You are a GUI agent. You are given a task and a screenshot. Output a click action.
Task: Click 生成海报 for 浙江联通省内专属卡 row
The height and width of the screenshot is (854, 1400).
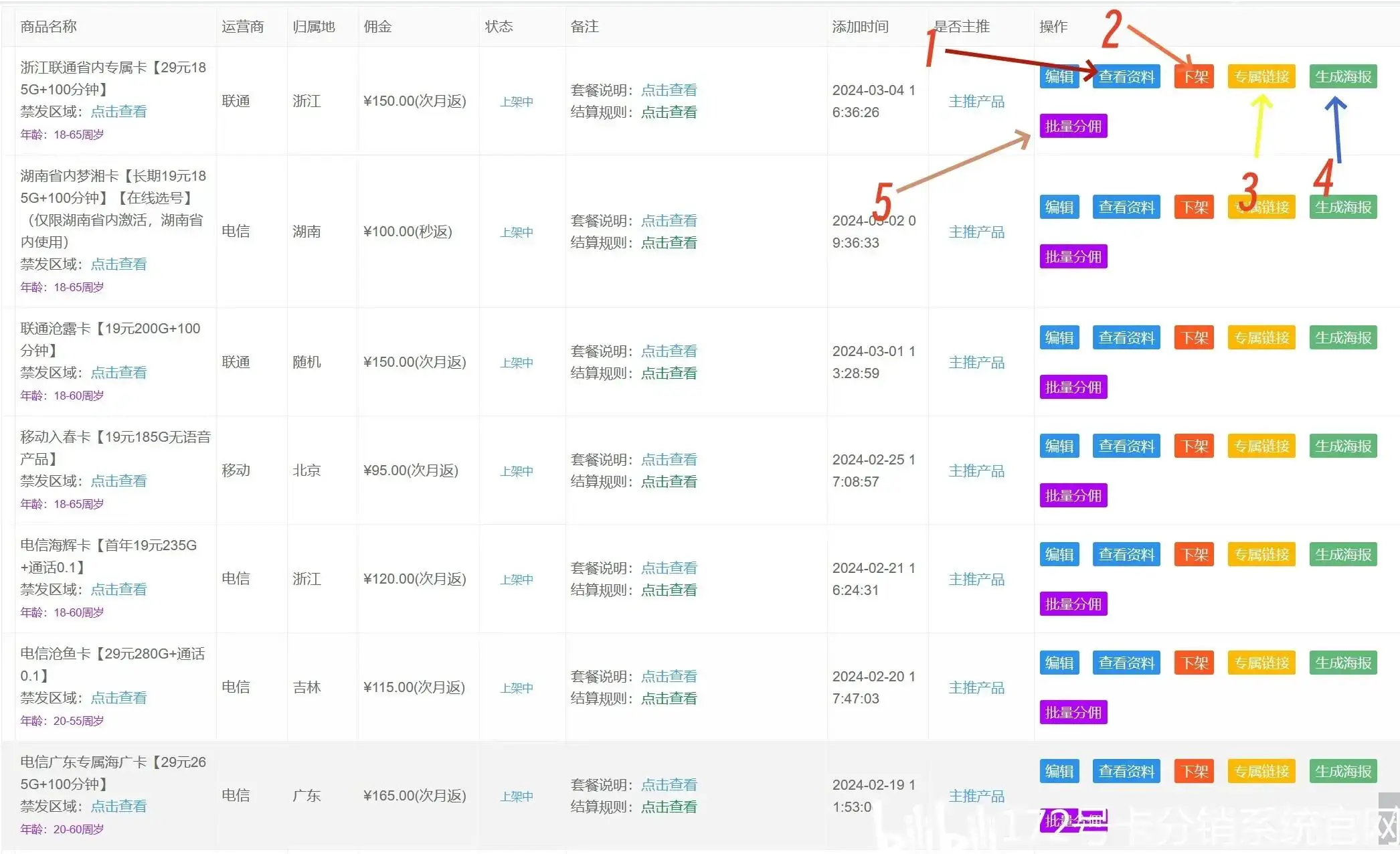click(x=1343, y=77)
